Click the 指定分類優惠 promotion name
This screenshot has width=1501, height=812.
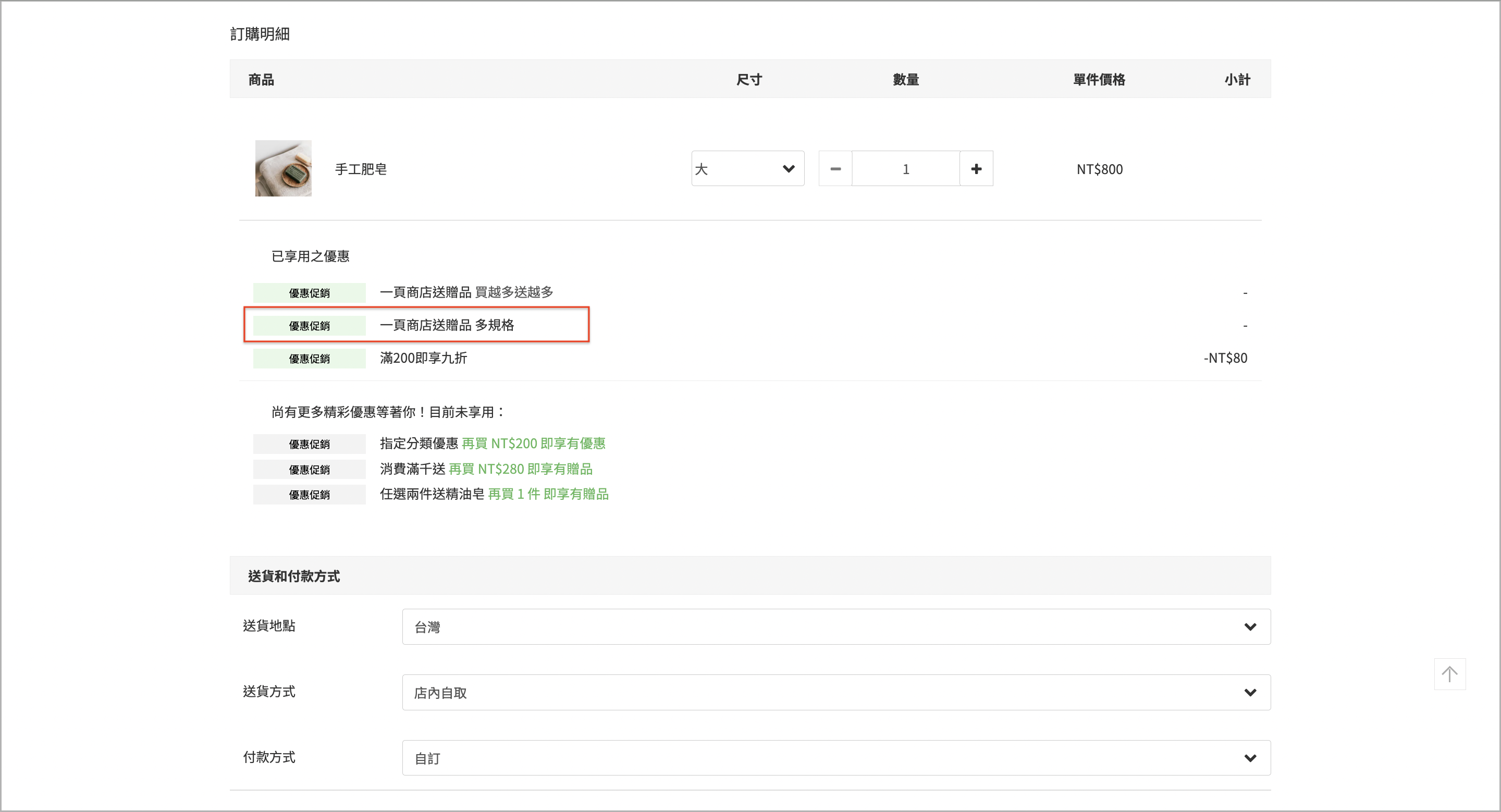pos(419,444)
